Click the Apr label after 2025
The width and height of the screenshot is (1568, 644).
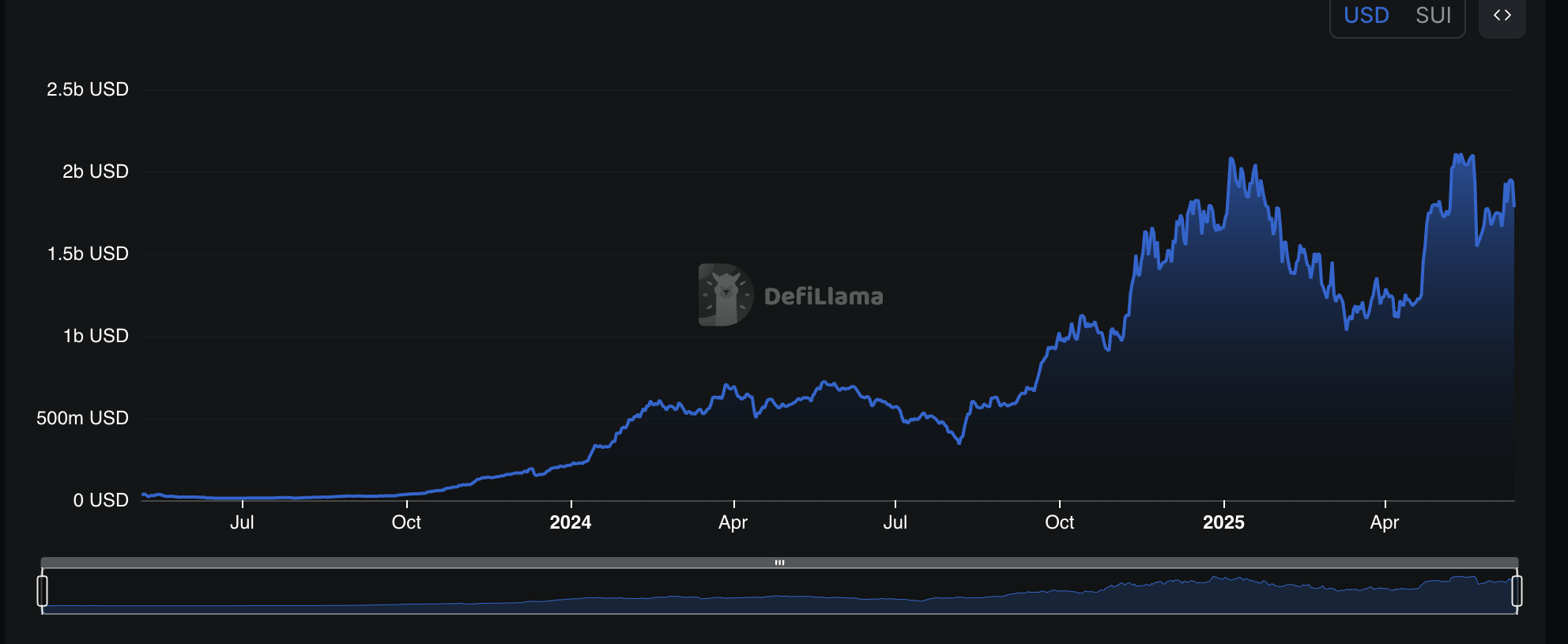click(x=1384, y=522)
